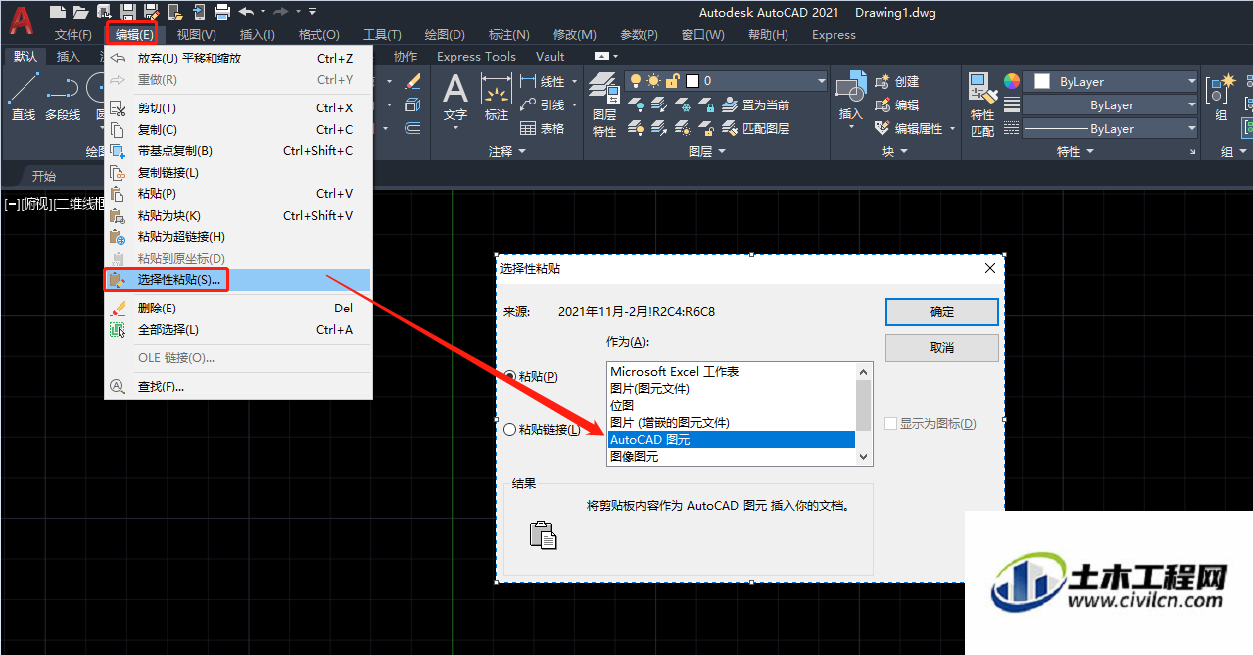Image resolution: width=1253 pixels, height=655 pixels.
Task: Click the color wheel icon in properties panel
Action: (x=1011, y=81)
